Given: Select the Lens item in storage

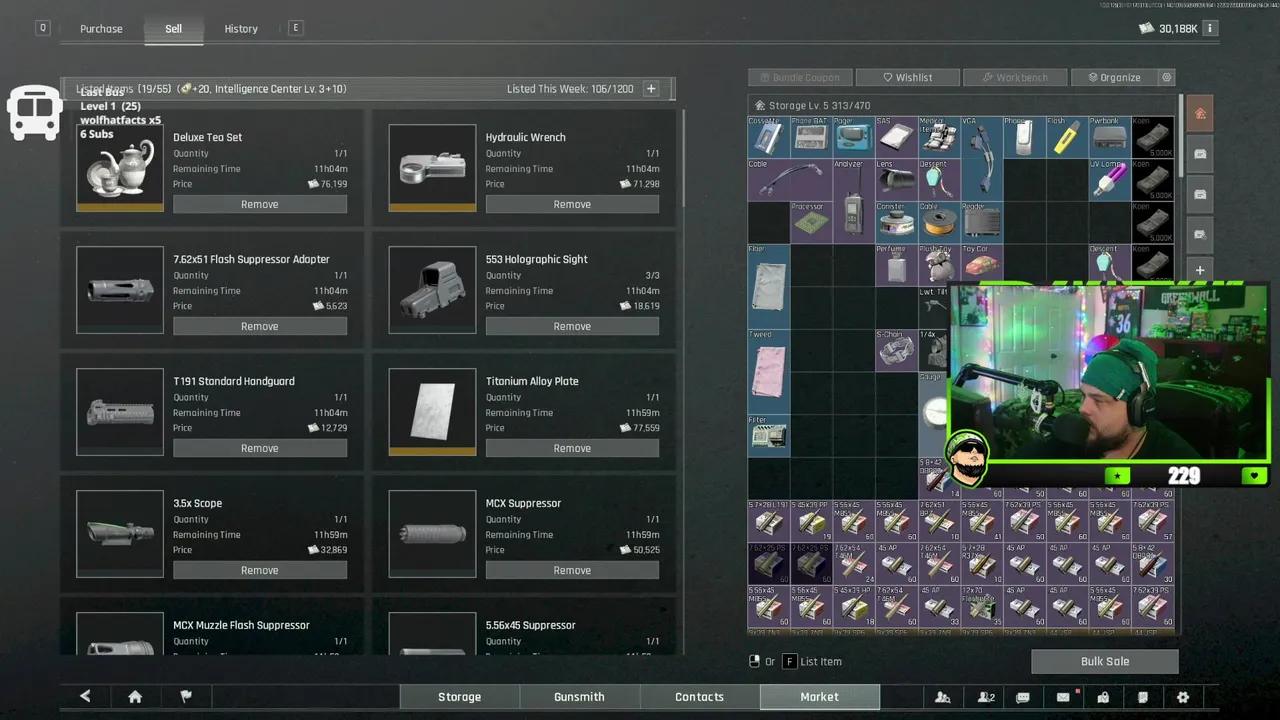Looking at the screenshot, I should (x=896, y=180).
